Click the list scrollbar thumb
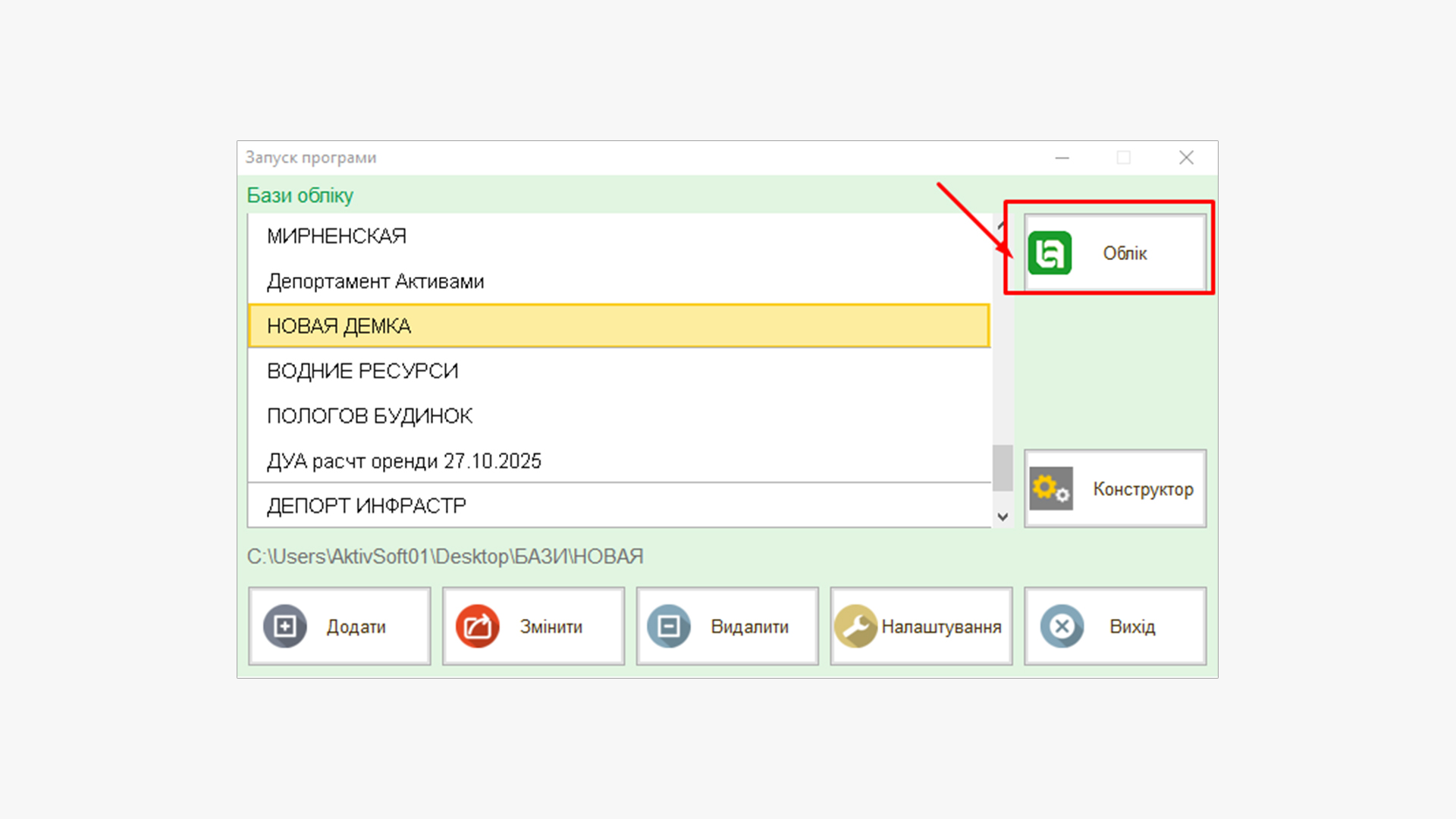 point(1003,468)
